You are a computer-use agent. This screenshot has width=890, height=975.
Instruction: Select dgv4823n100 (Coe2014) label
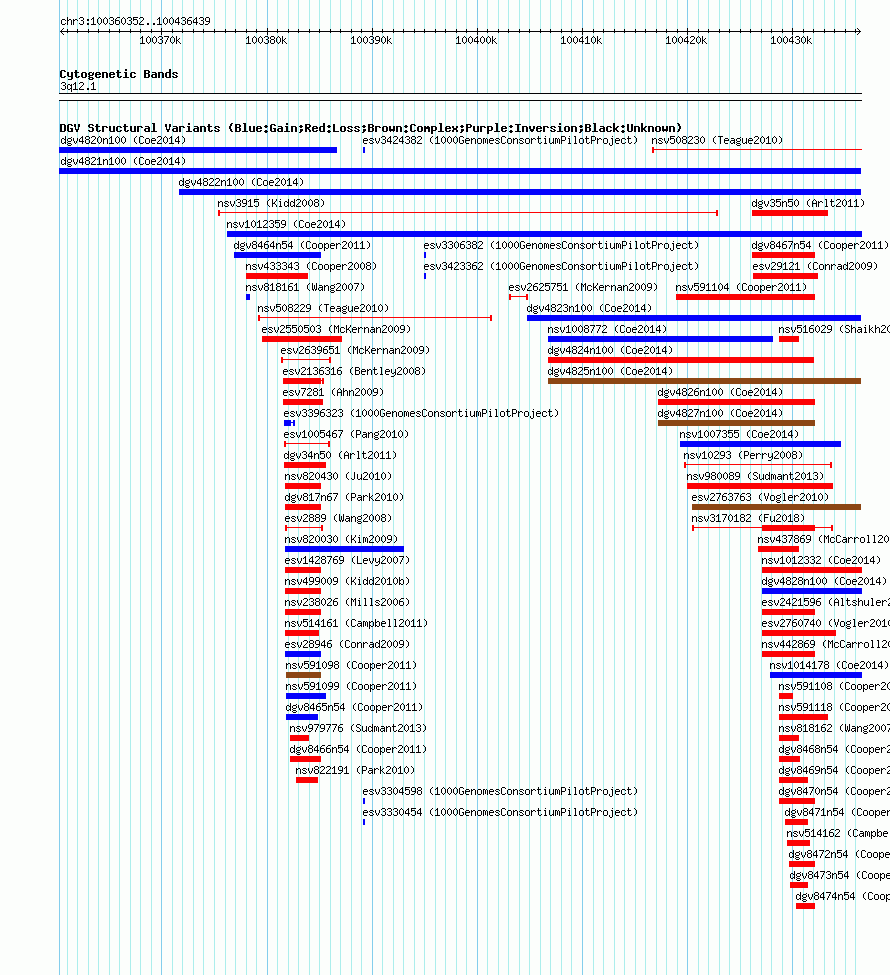tap(589, 308)
